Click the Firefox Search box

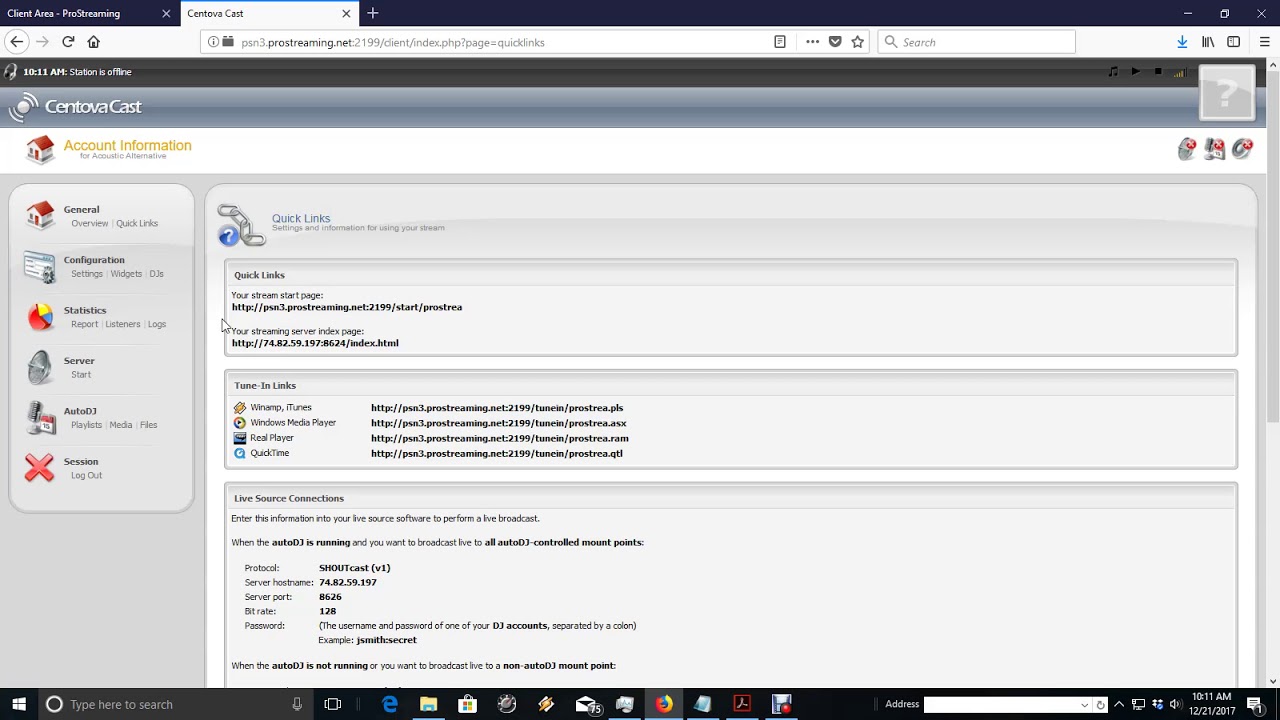[976, 42]
